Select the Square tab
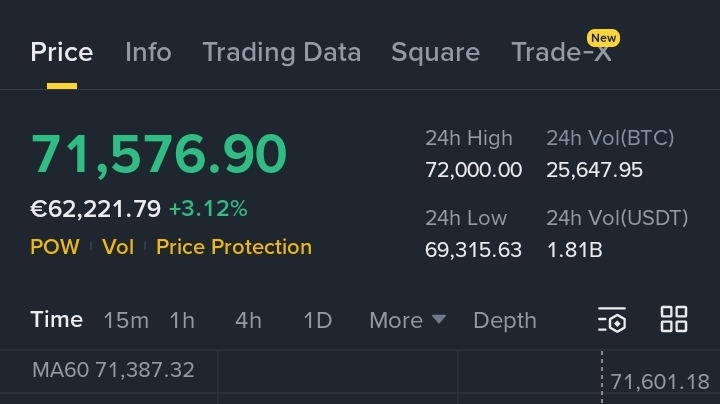 435,52
